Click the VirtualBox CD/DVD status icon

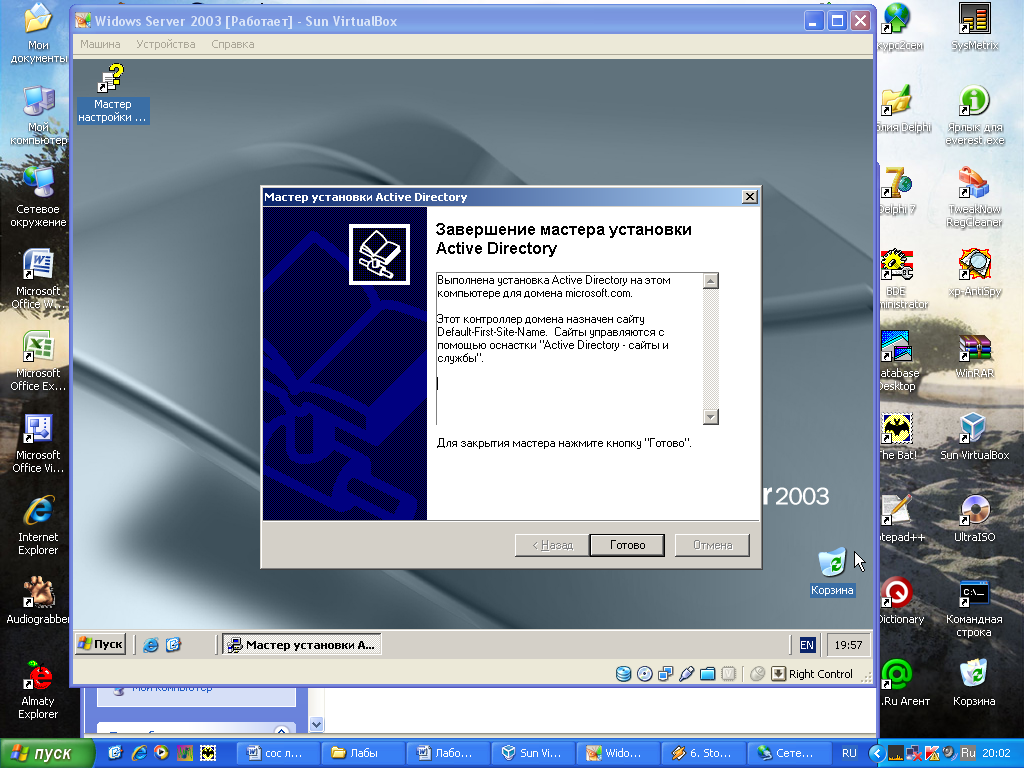(x=645, y=674)
